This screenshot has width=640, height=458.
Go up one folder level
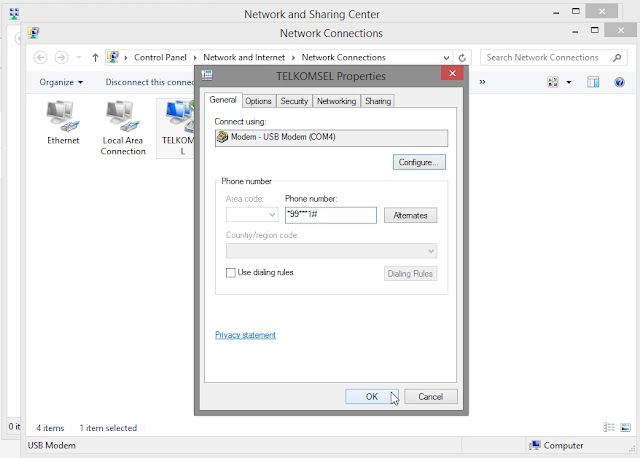95,58
